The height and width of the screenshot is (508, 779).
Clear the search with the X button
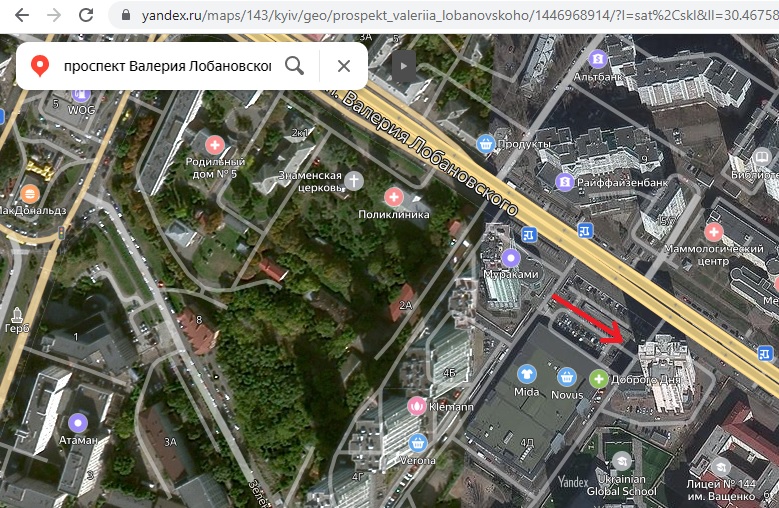pos(343,66)
